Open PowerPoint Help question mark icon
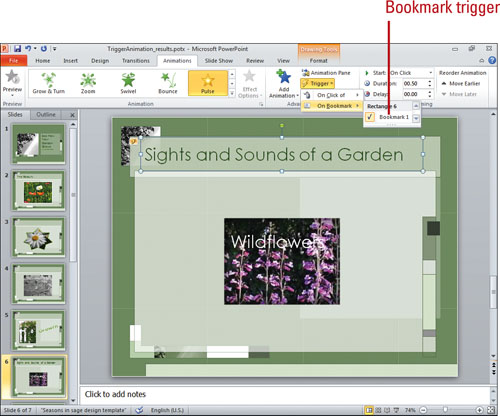The image size is (500, 416). [492, 60]
